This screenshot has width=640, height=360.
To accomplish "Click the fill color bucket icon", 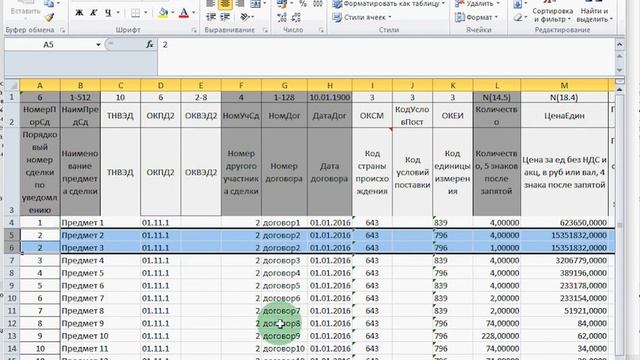I will (x=163, y=13).
